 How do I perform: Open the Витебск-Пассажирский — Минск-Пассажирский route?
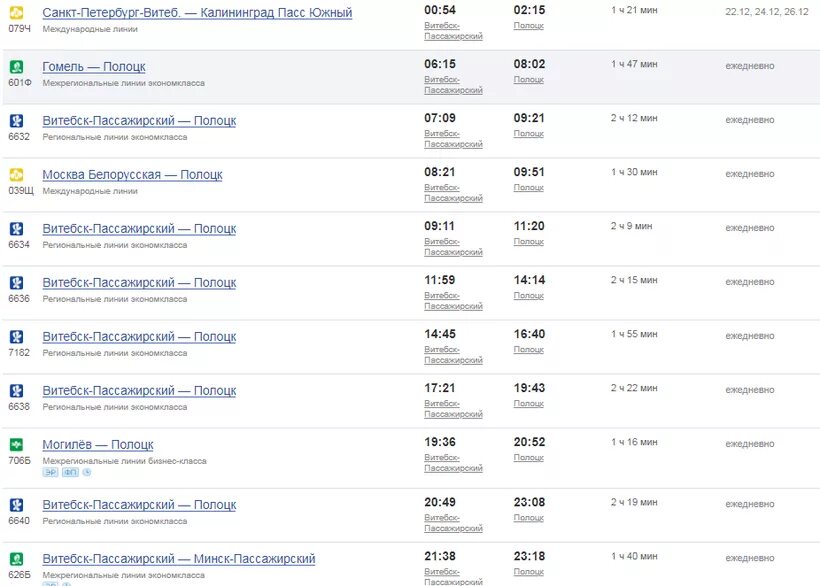(179, 559)
